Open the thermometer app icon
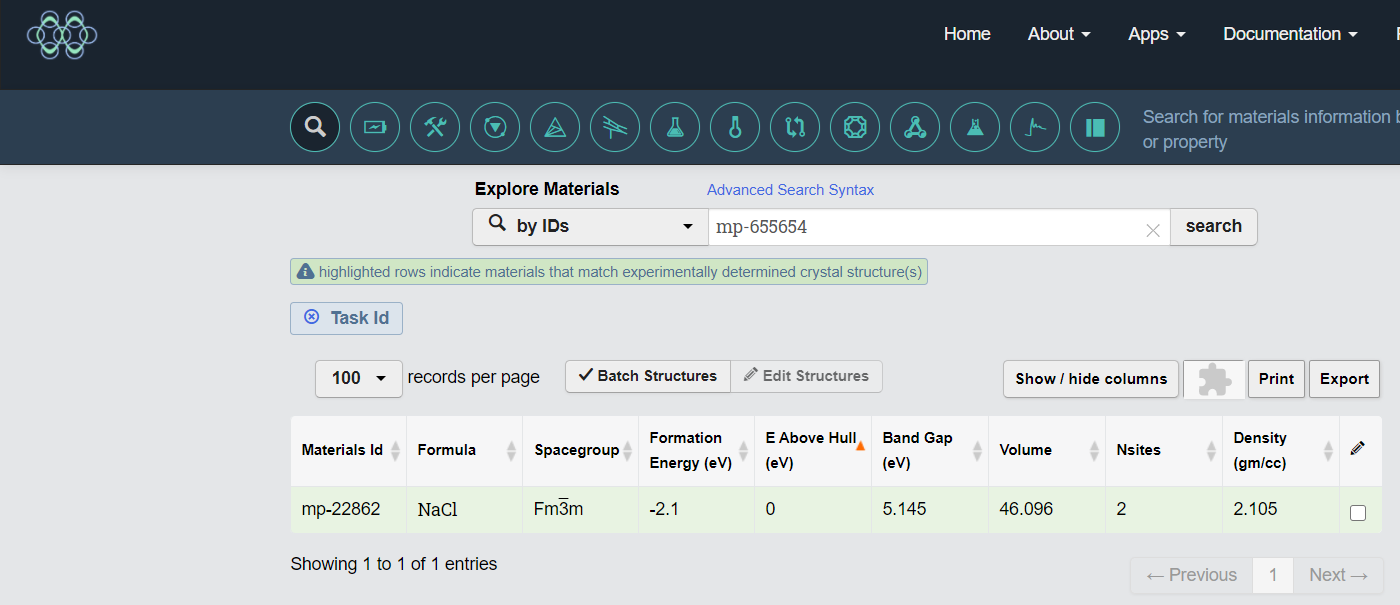 pos(735,127)
